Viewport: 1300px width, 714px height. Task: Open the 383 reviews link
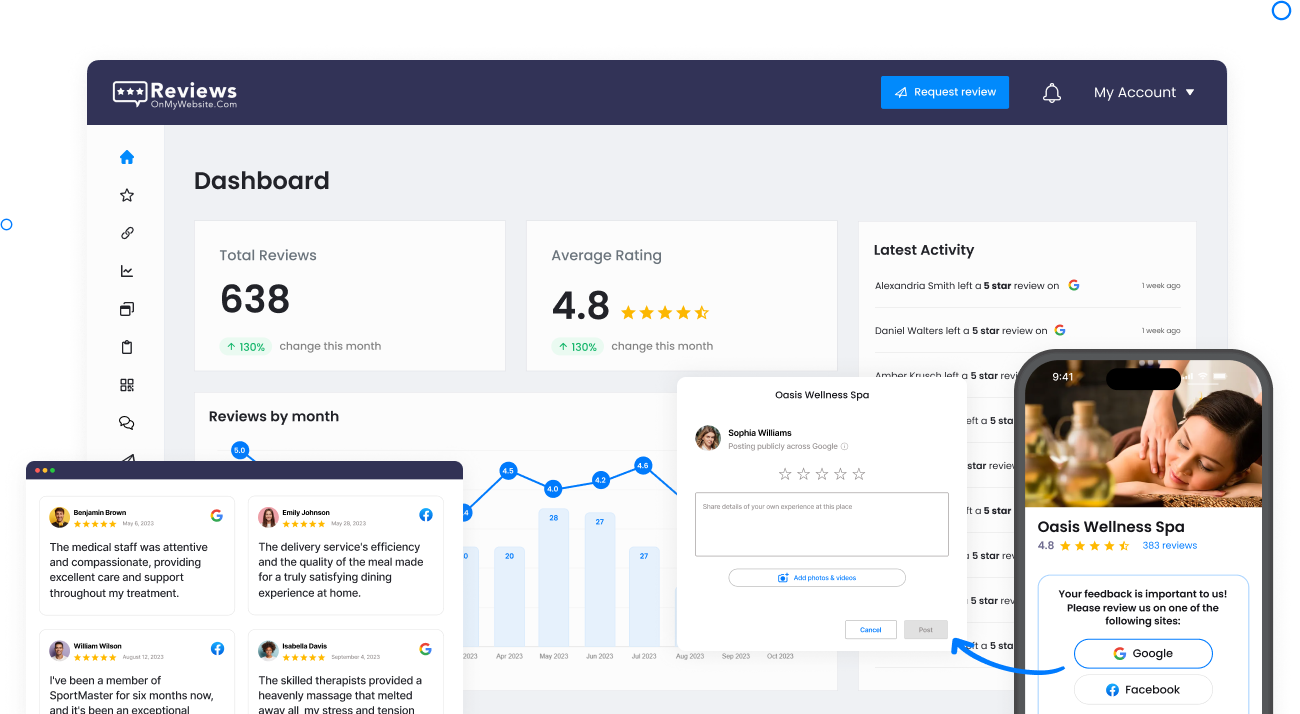1169,546
